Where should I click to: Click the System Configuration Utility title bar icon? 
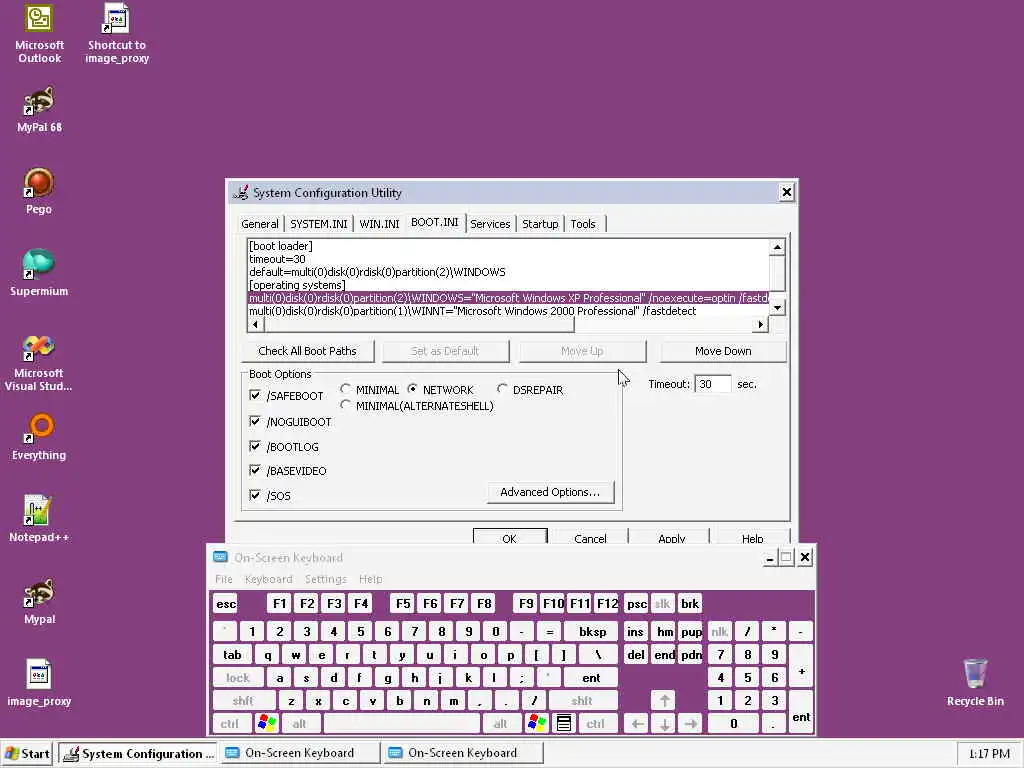click(241, 193)
